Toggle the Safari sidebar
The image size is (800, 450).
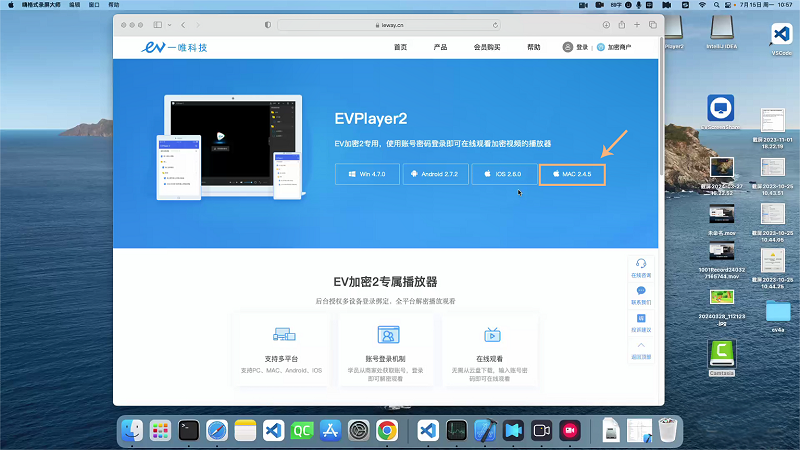click(x=158, y=24)
